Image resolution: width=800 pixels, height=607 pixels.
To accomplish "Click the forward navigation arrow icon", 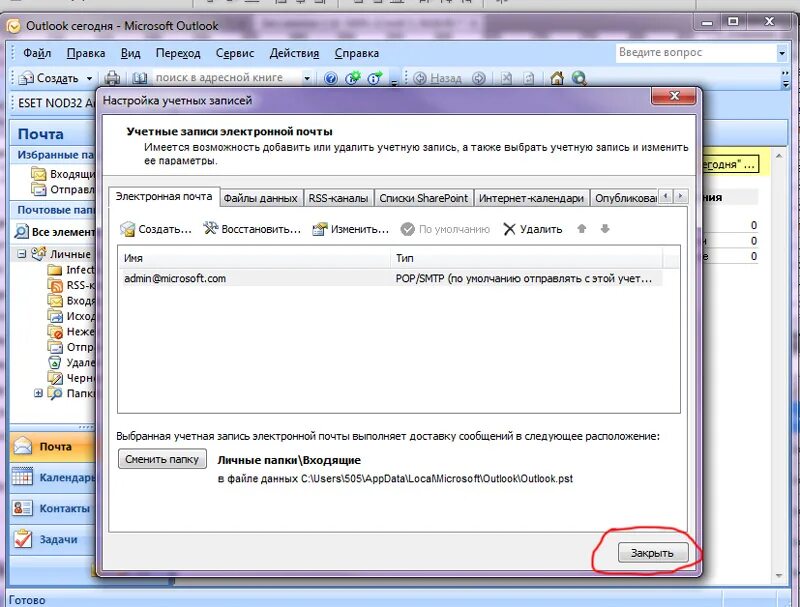I will (479, 79).
